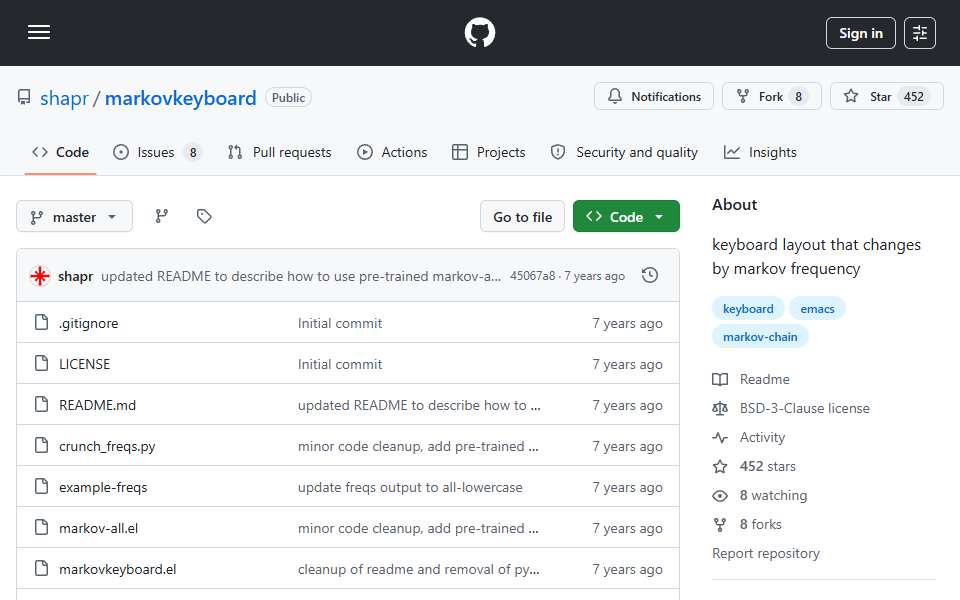960x600 pixels.
Task: Select the keyboard topic tag
Action: [x=748, y=309]
